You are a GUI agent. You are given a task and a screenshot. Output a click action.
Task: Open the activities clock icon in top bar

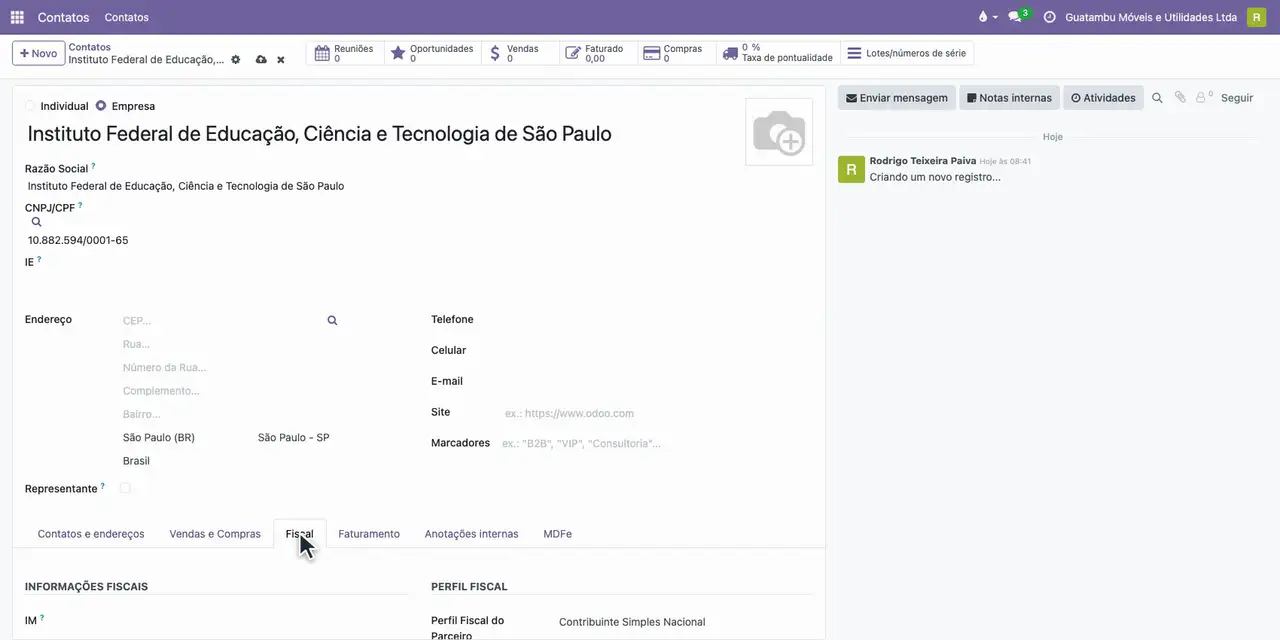(x=1049, y=17)
